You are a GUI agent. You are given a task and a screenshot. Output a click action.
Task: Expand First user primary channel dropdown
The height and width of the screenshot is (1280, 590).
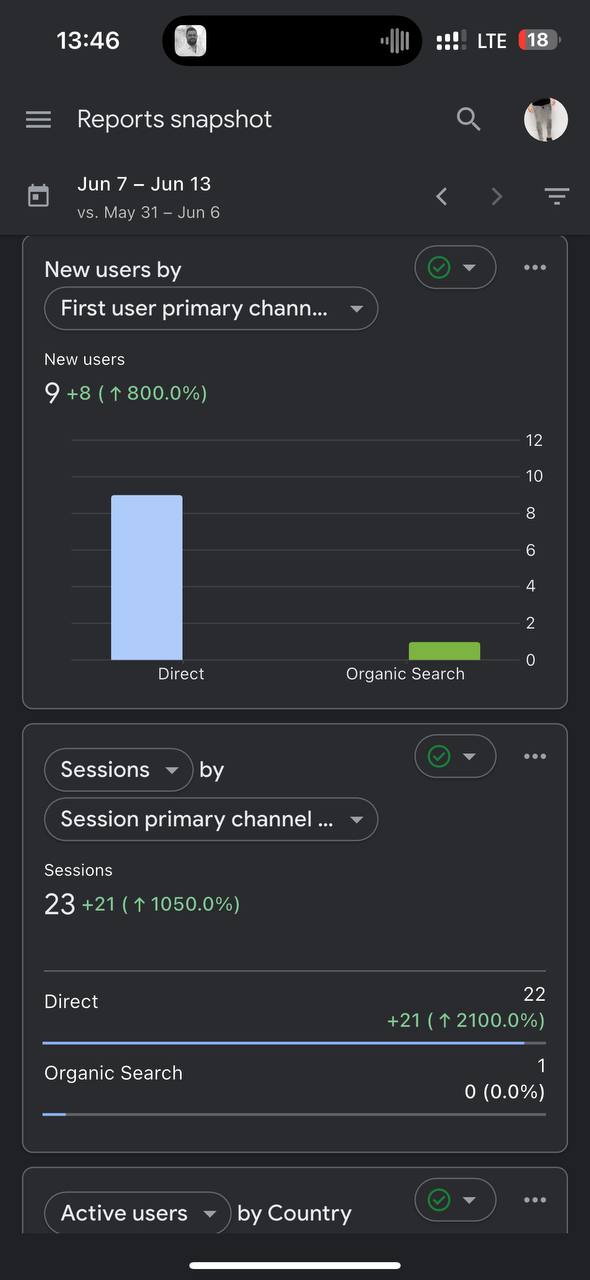(x=211, y=309)
